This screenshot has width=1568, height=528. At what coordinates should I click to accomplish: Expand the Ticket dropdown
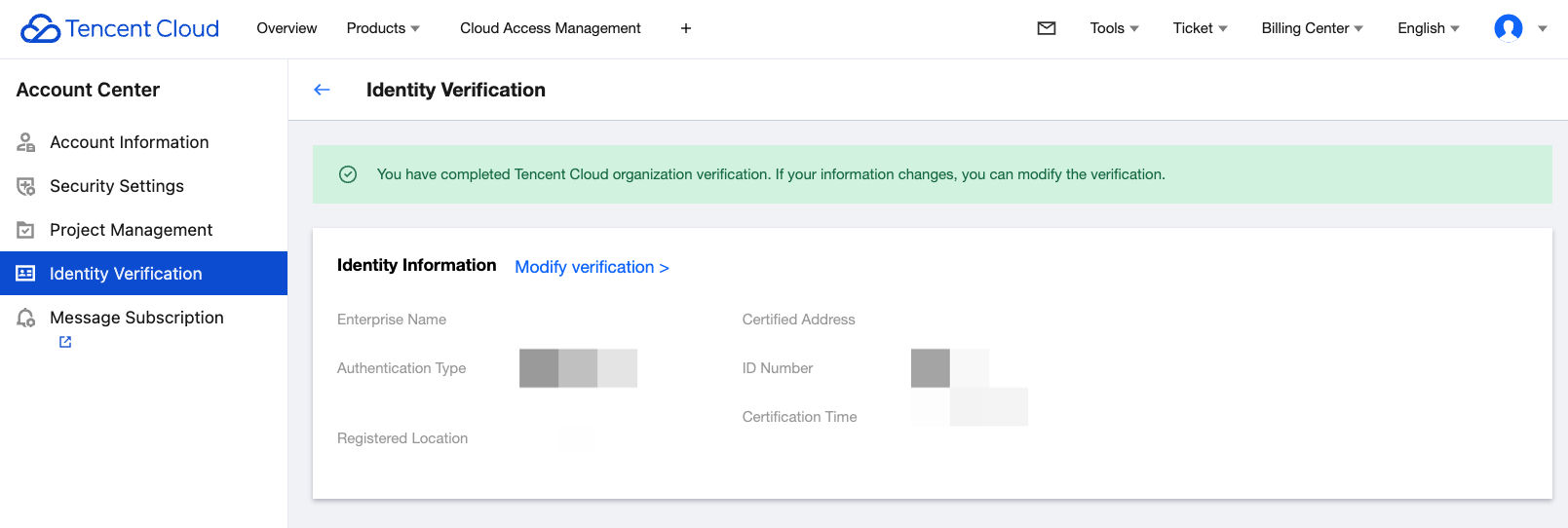[1200, 28]
